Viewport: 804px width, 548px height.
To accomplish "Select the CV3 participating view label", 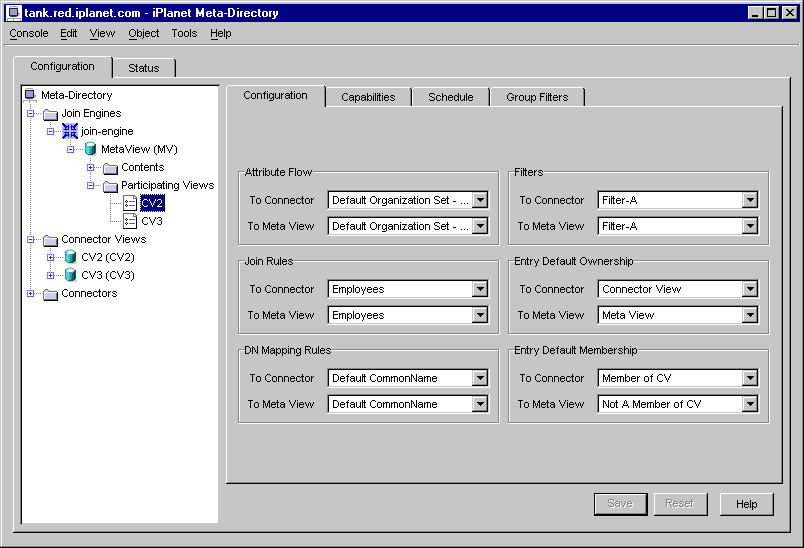I will (x=152, y=221).
